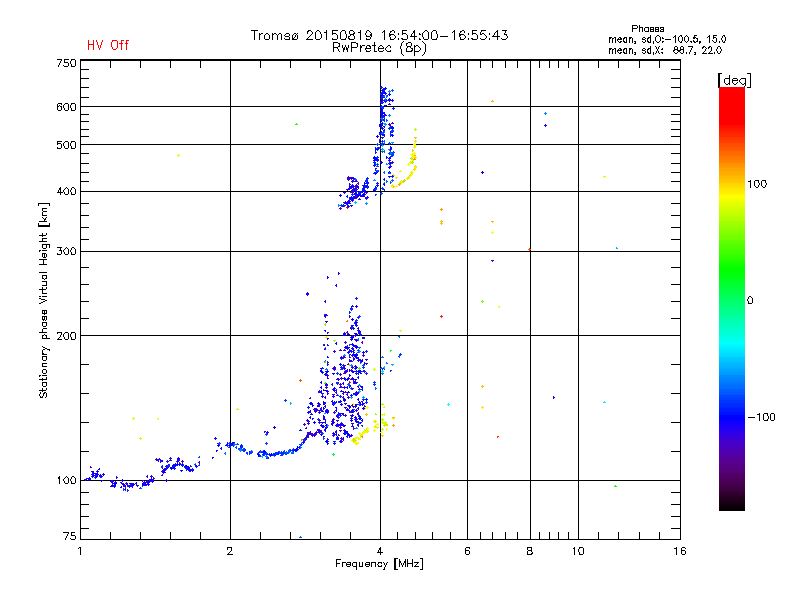Viewport: 800px width, 600px height.
Task: Click the y-axis tick label "500"
Action: [66, 145]
